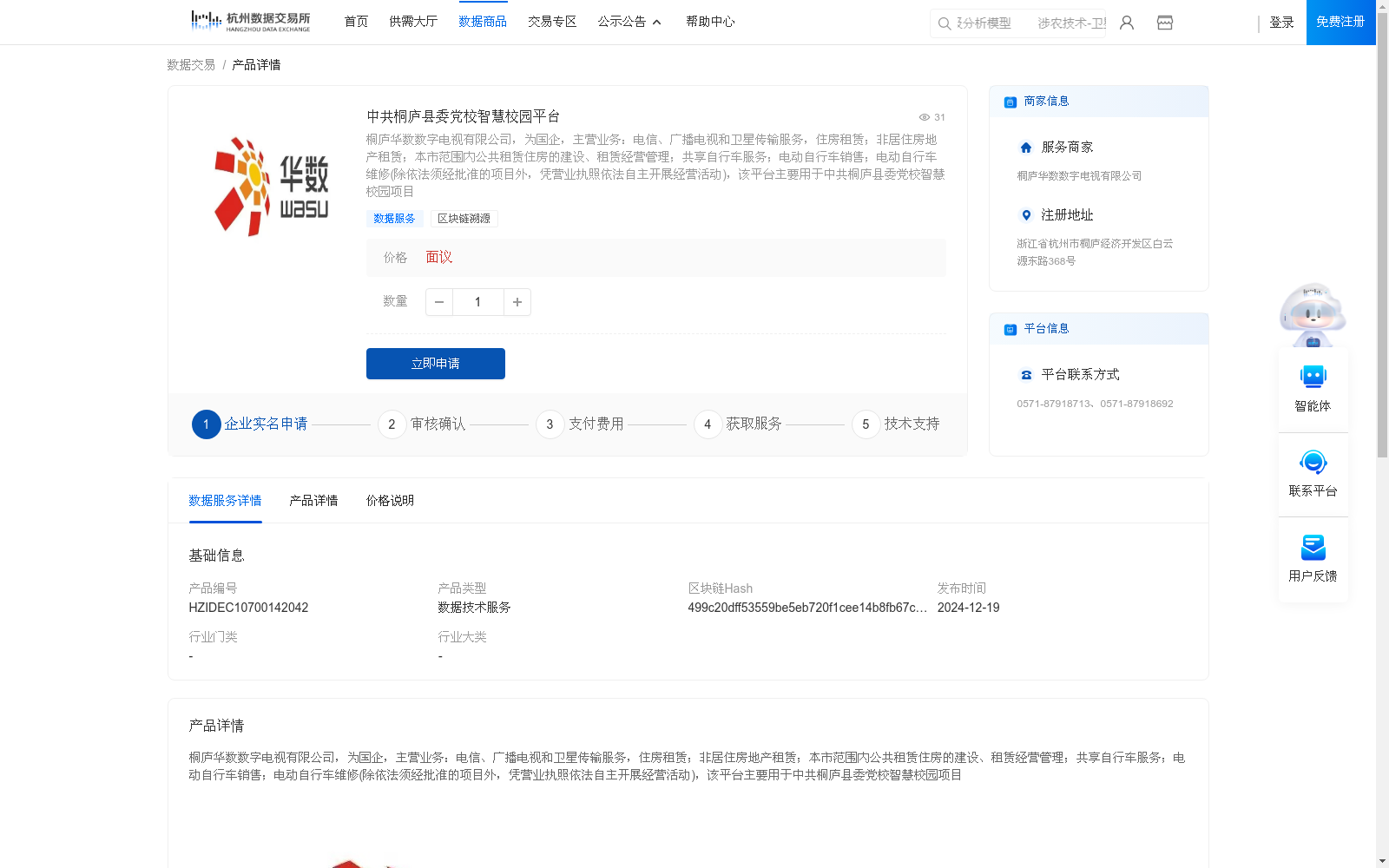Click step 4 获取服务
Viewport: 1389px width, 868px height.
coord(738,424)
